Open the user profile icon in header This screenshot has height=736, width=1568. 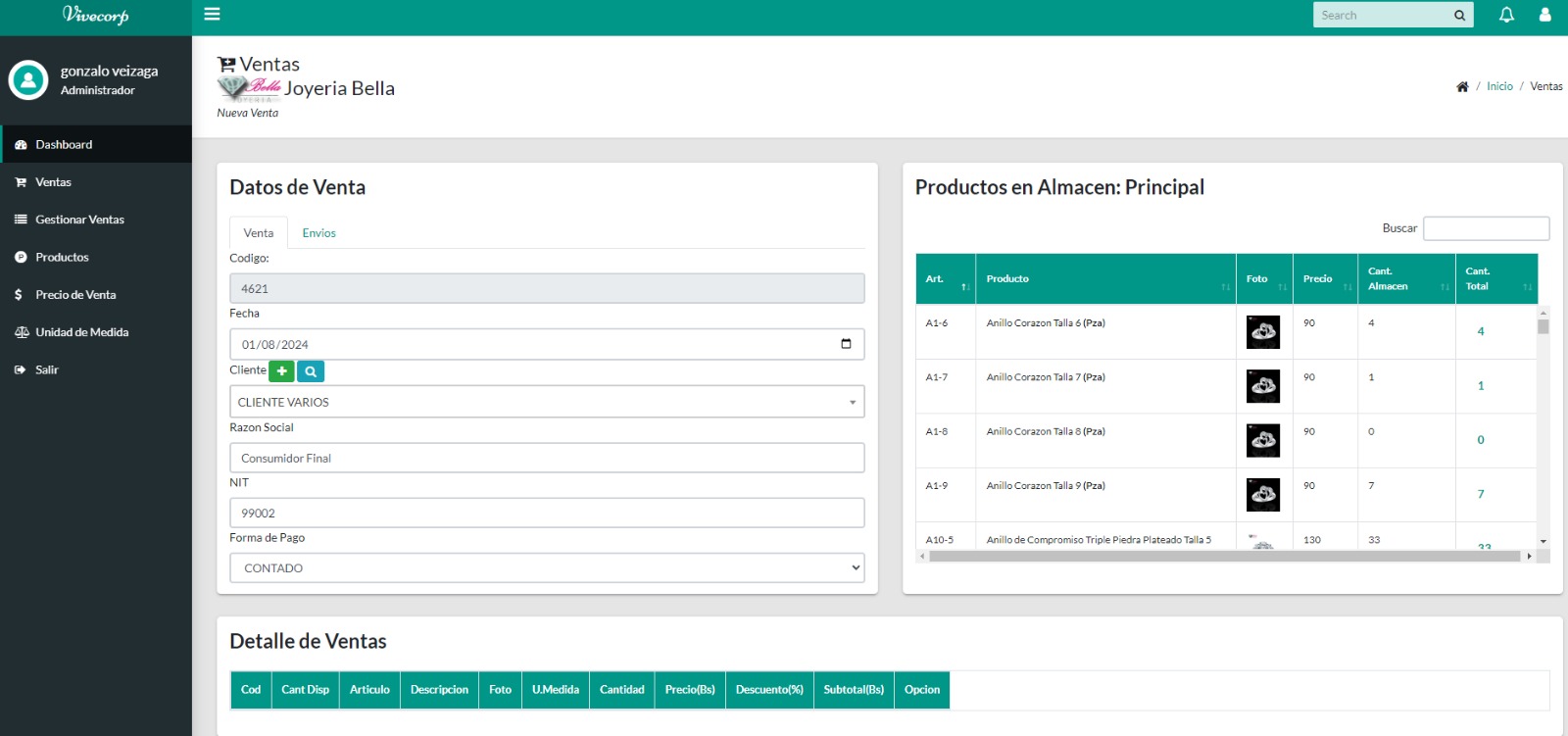[1544, 15]
